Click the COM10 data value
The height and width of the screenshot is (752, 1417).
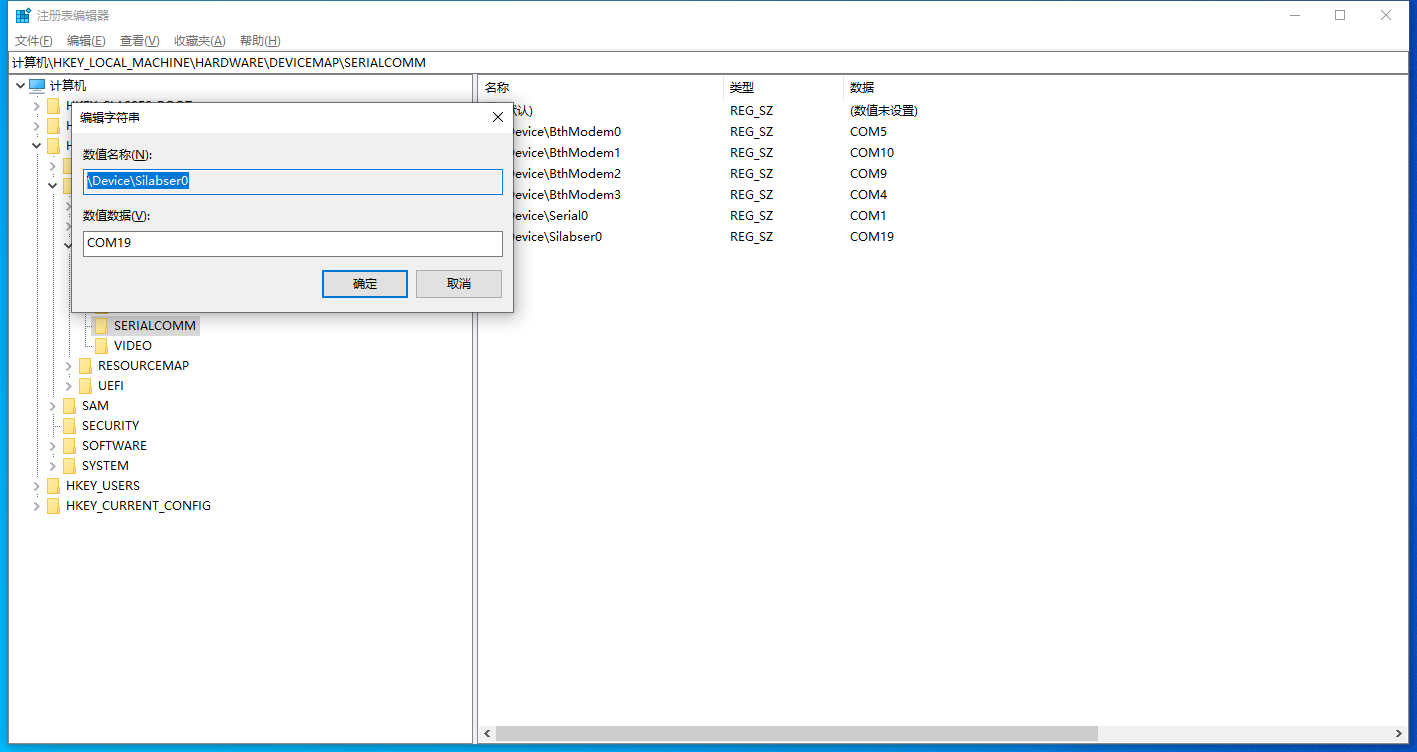(x=872, y=153)
